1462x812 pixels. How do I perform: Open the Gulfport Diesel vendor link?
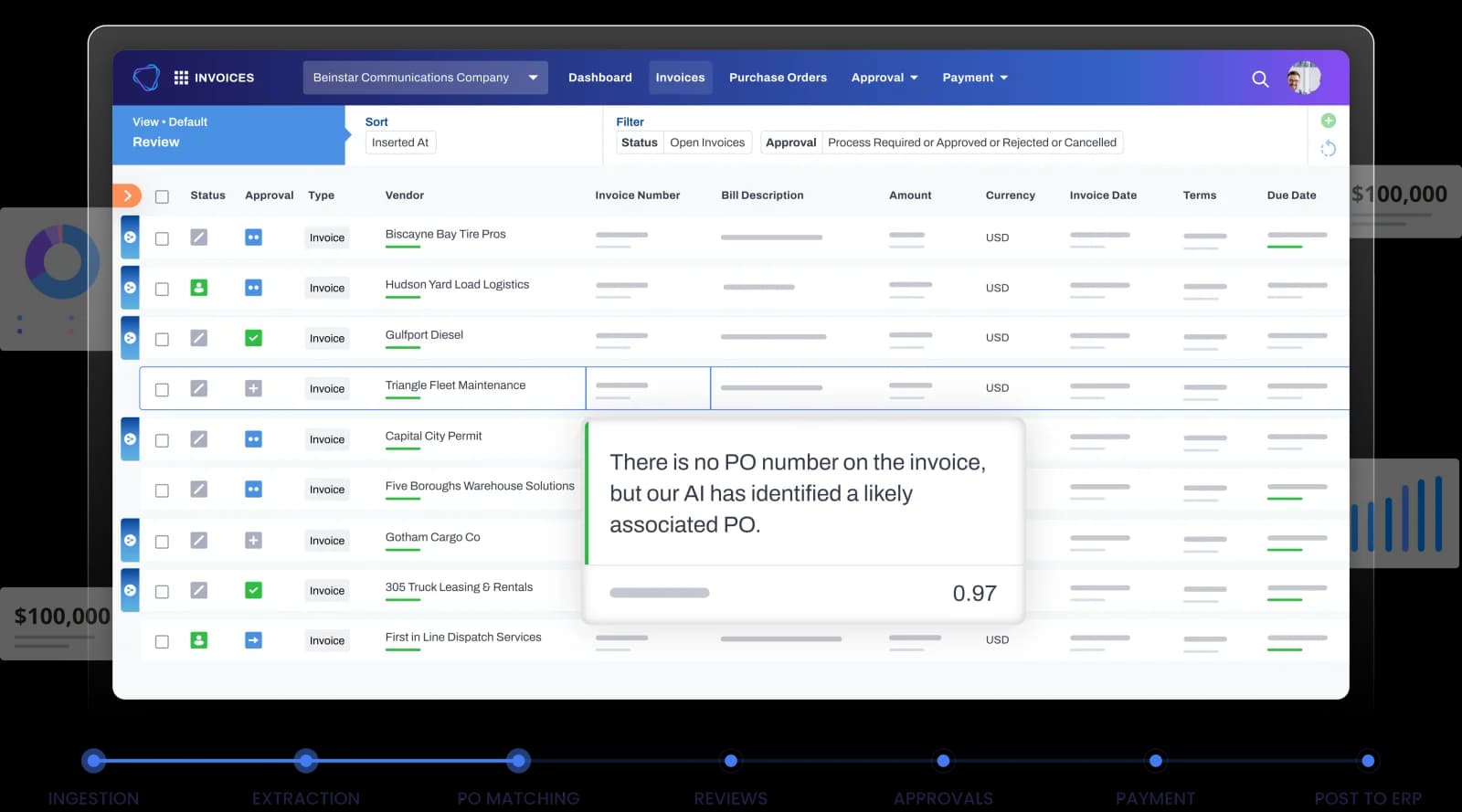point(424,334)
